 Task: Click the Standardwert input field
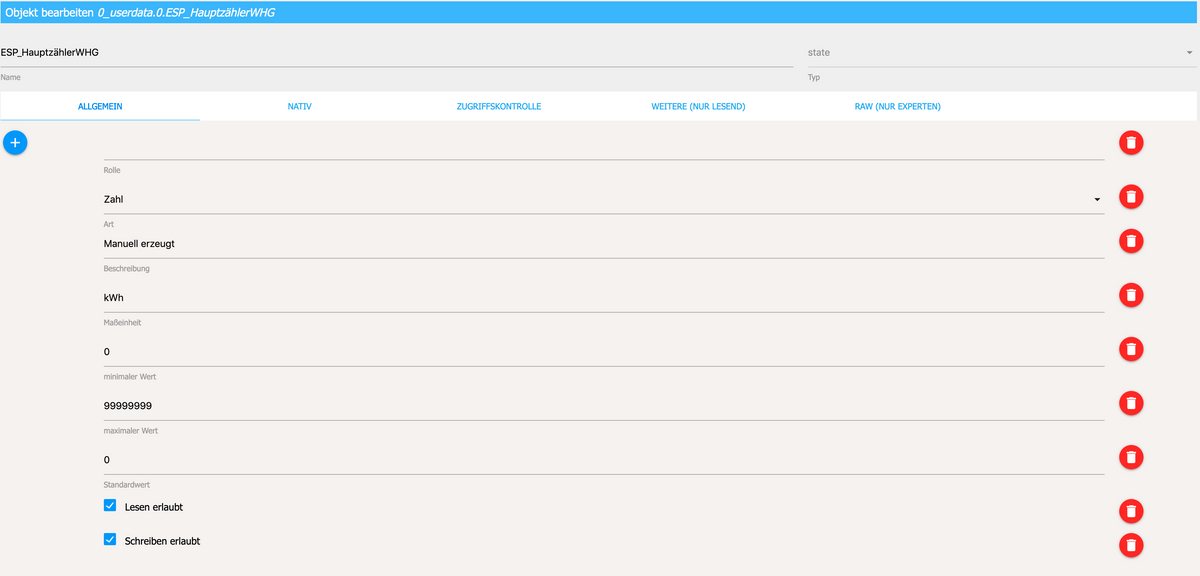(604, 460)
